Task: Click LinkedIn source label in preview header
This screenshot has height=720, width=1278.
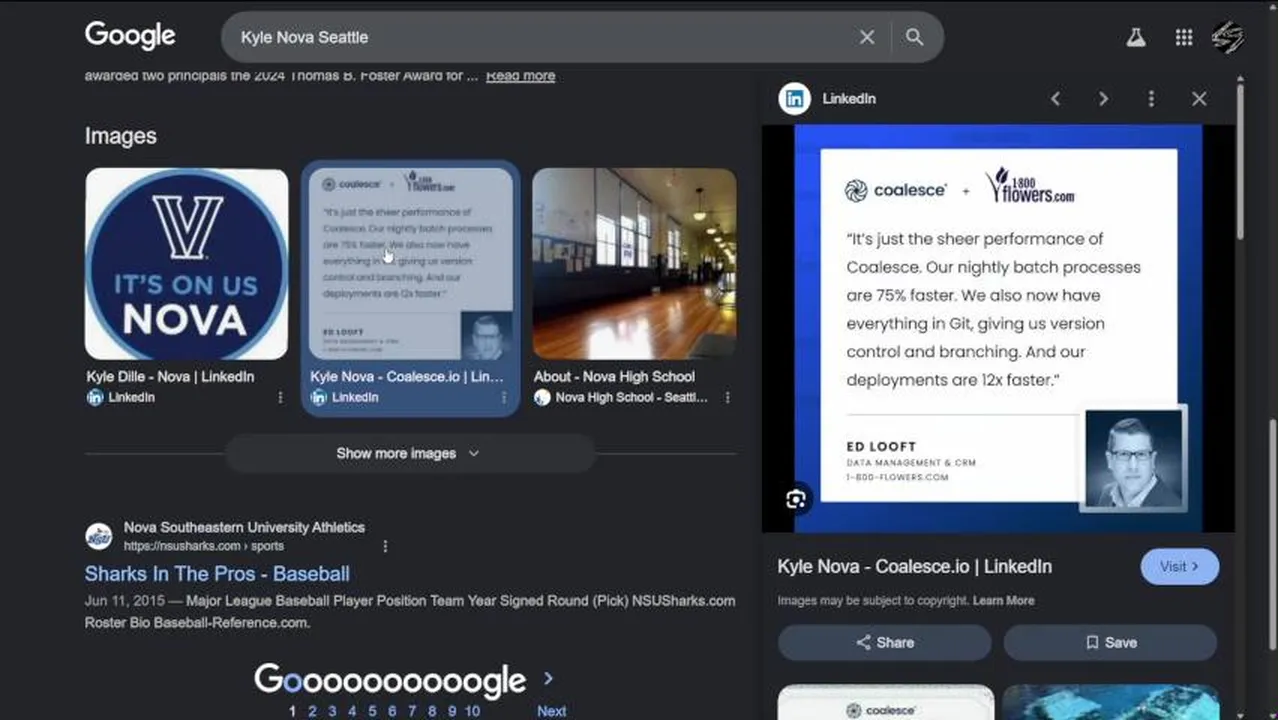Action: tap(849, 99)
